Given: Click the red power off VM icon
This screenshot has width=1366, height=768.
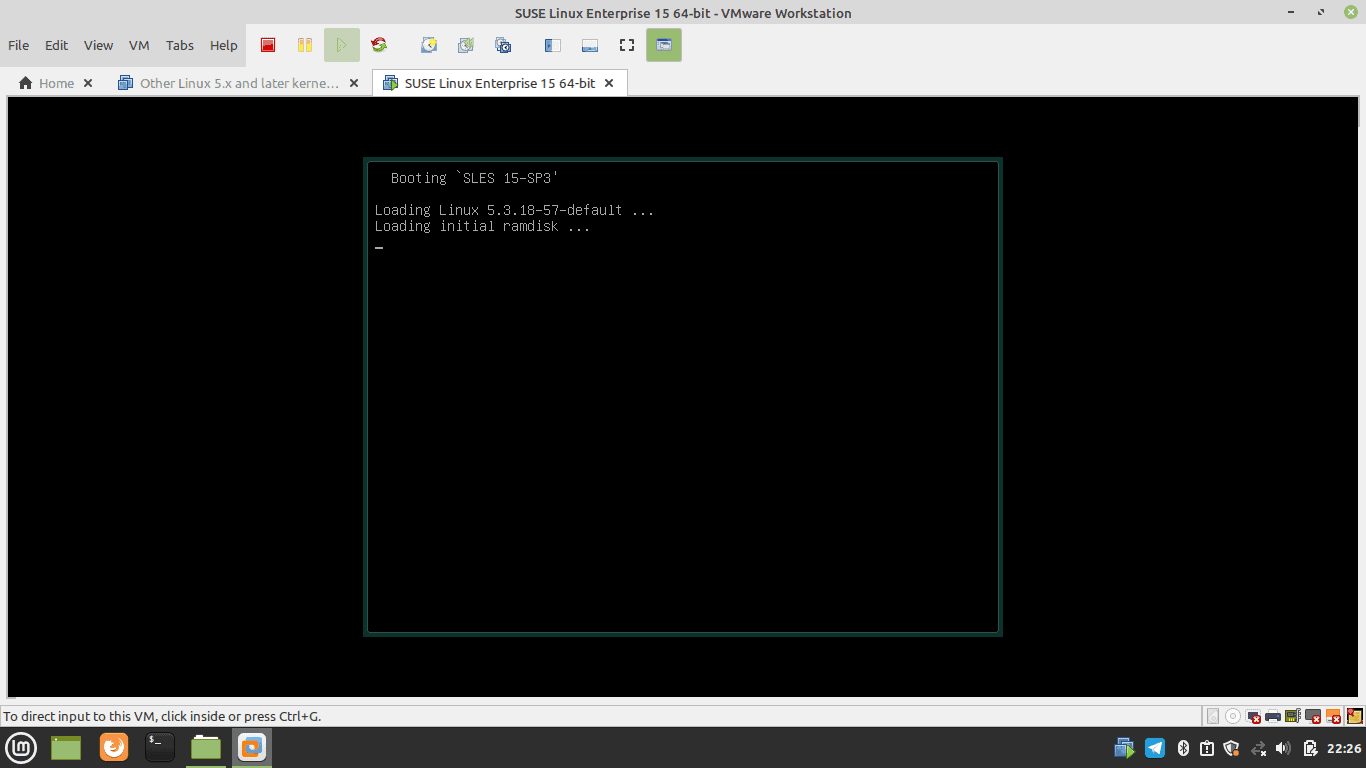Looking at the screenshot, I should coord(268,45).
